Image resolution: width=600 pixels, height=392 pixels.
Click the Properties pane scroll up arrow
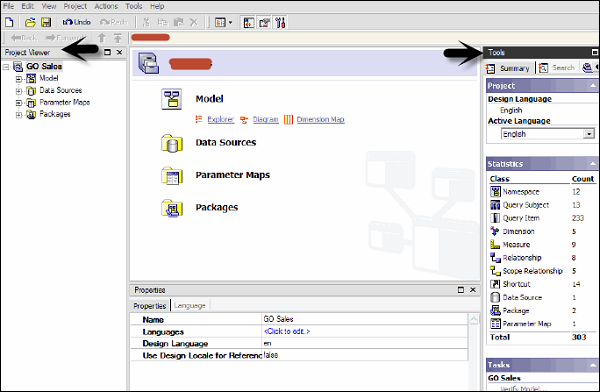(x=474, y=319)
